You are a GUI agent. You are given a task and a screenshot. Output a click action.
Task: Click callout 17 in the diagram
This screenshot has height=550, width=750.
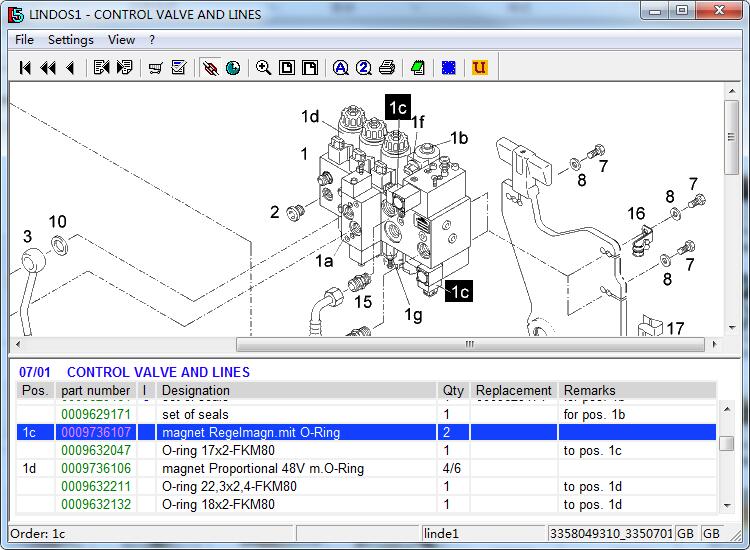coord(675,329)
